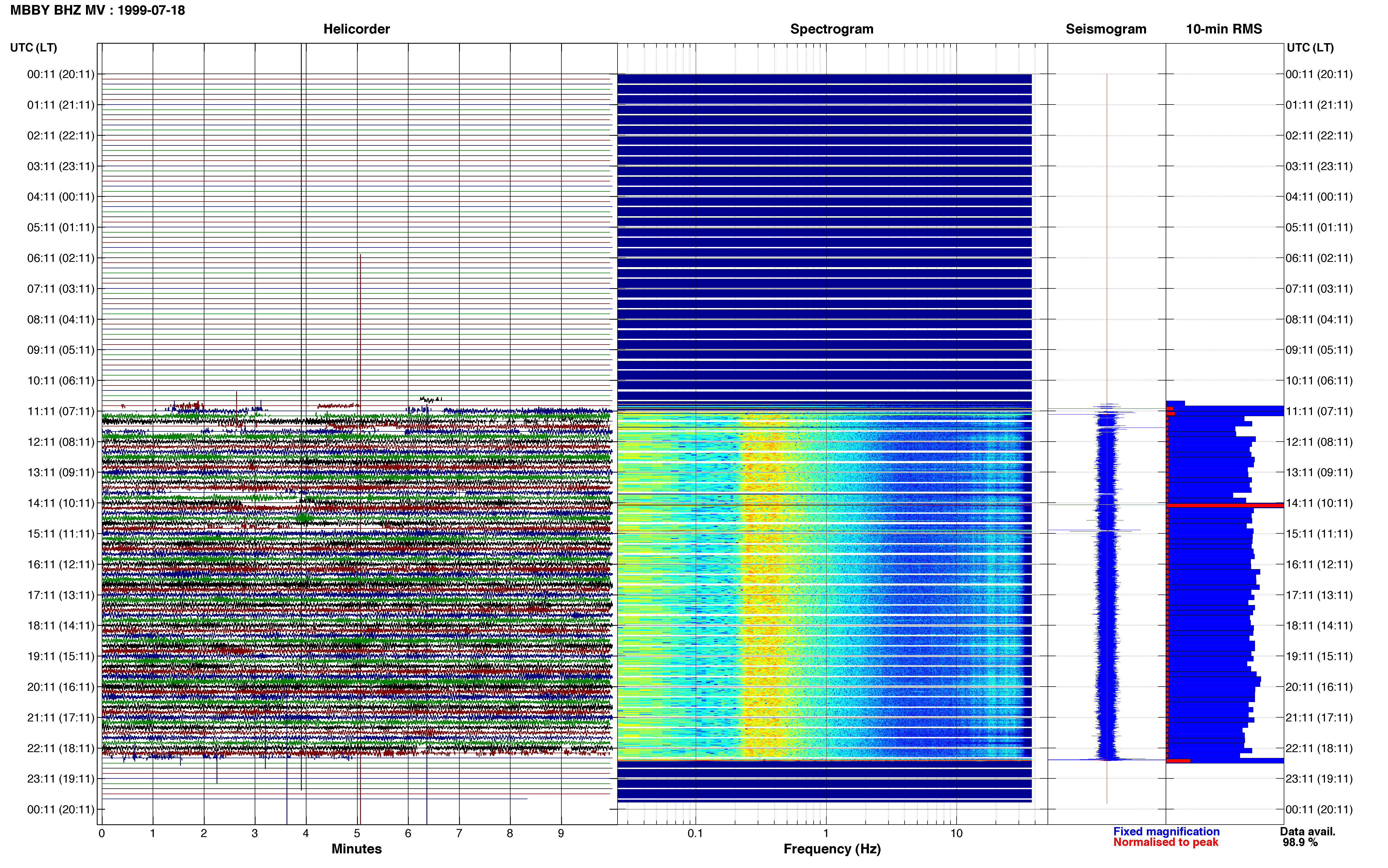This screenshot has width=1388, height=868.
Task: Click minute tick '6' on helicorder axis
Action: (408, 833)
